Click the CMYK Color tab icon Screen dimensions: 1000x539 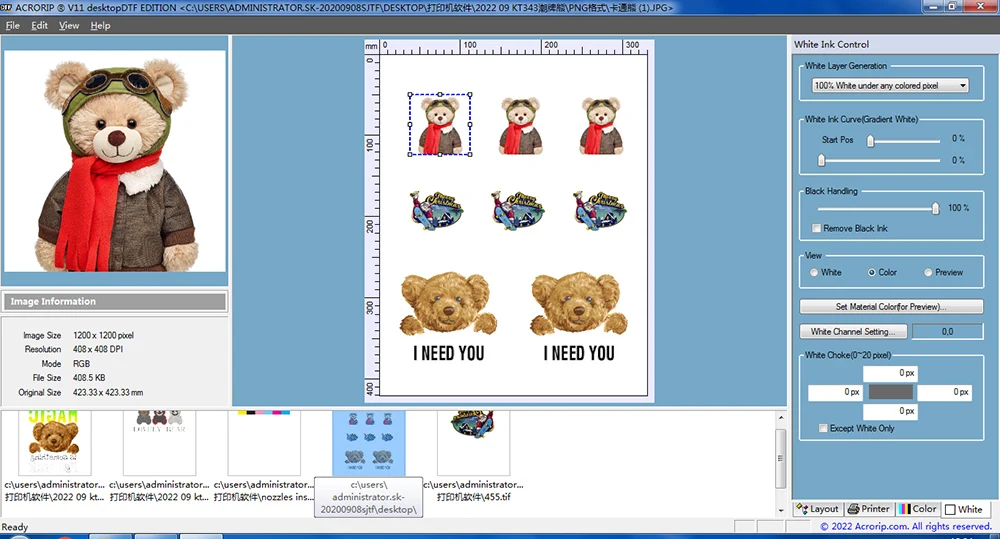click(x=904, y=509)
